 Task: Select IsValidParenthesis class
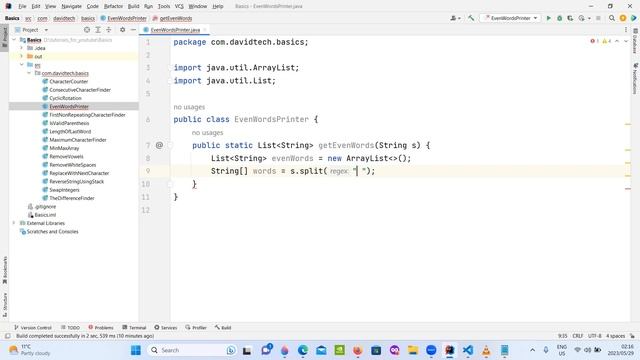(69, 123)
